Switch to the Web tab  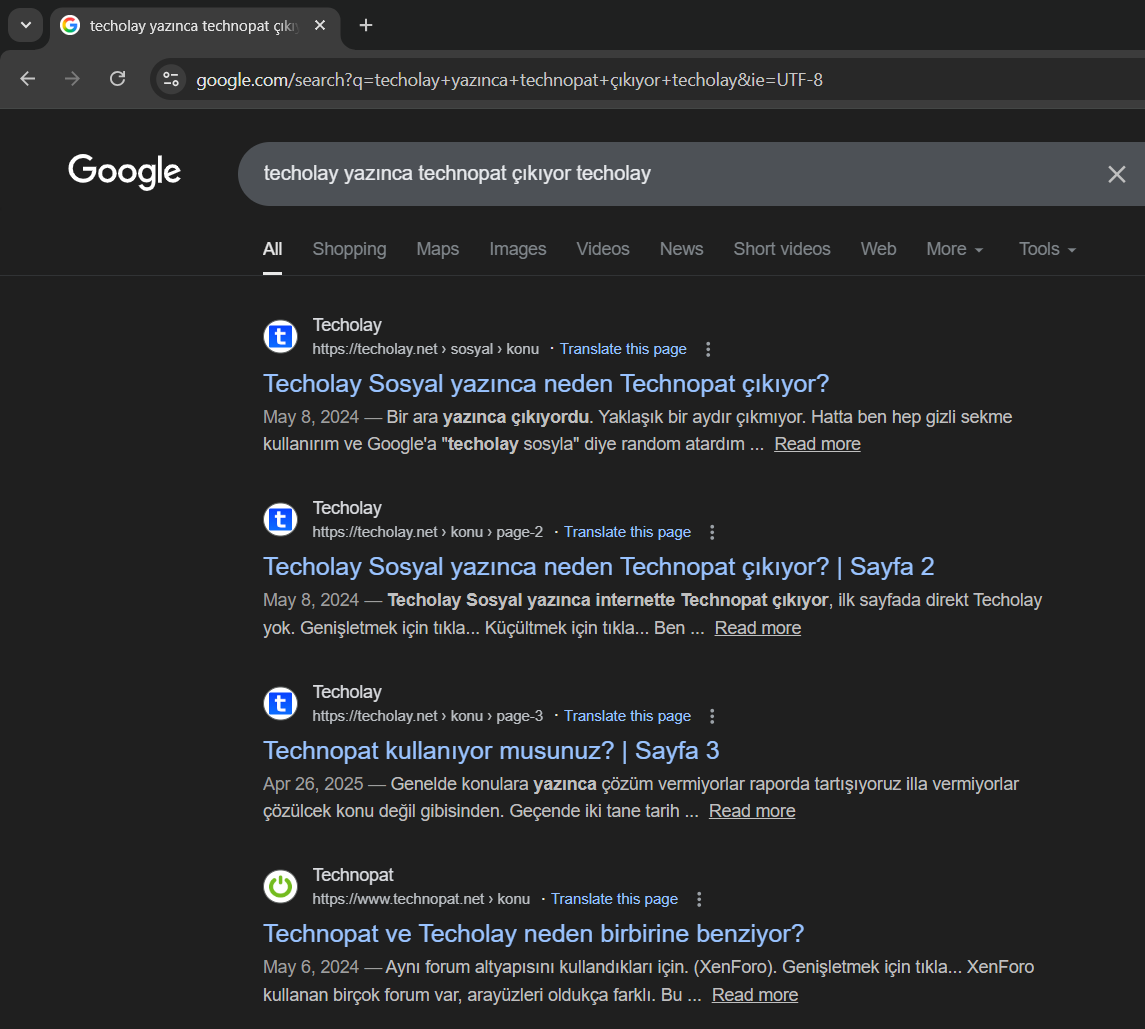(x=878, y=249)
